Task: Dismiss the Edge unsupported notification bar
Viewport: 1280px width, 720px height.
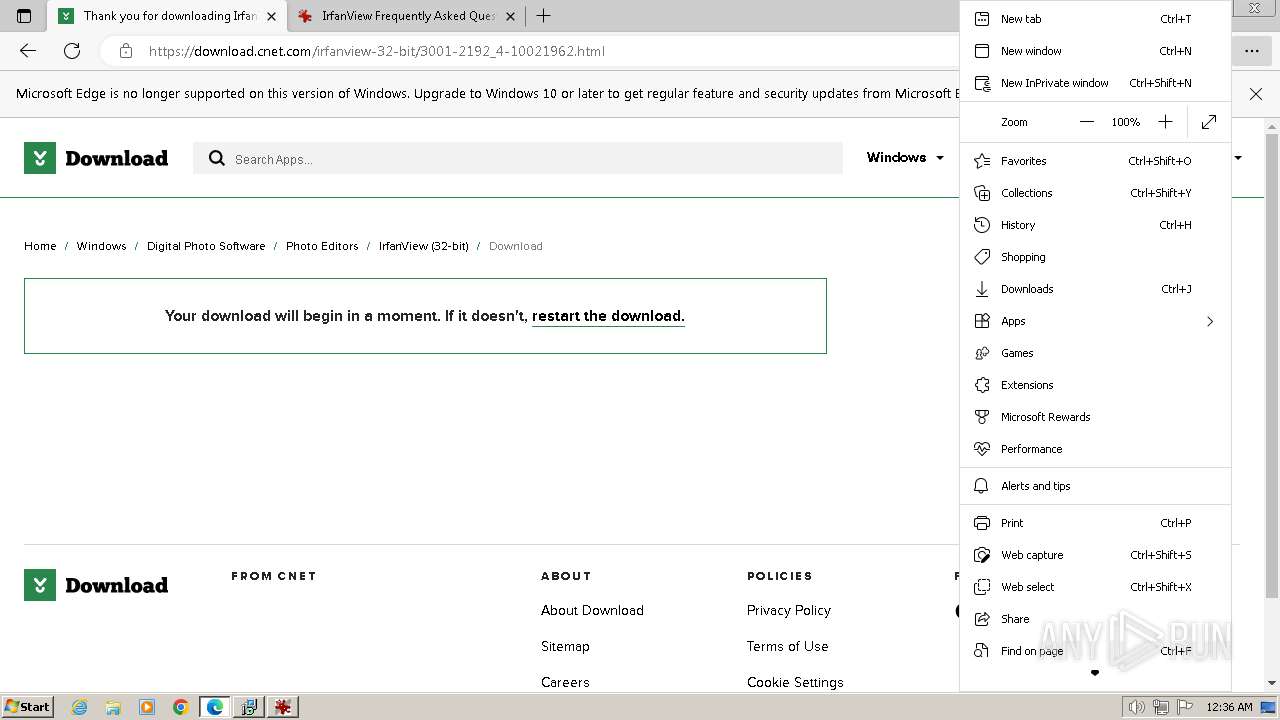Action: (x=1256, y=94)
